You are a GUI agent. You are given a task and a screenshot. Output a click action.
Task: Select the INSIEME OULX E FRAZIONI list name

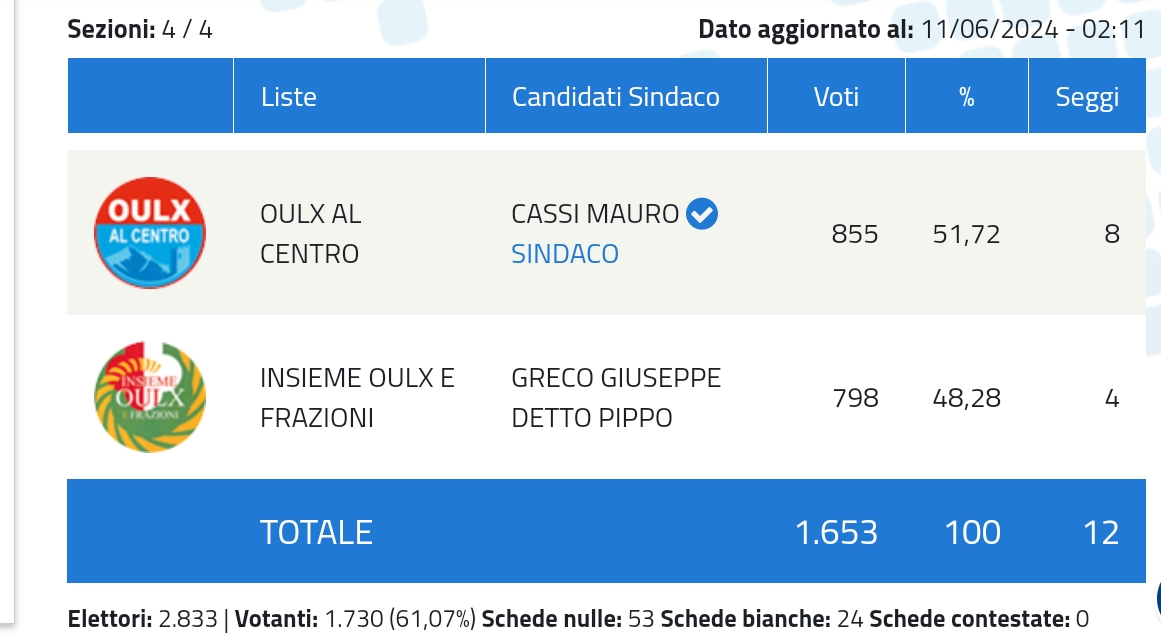tap(357, 398)
